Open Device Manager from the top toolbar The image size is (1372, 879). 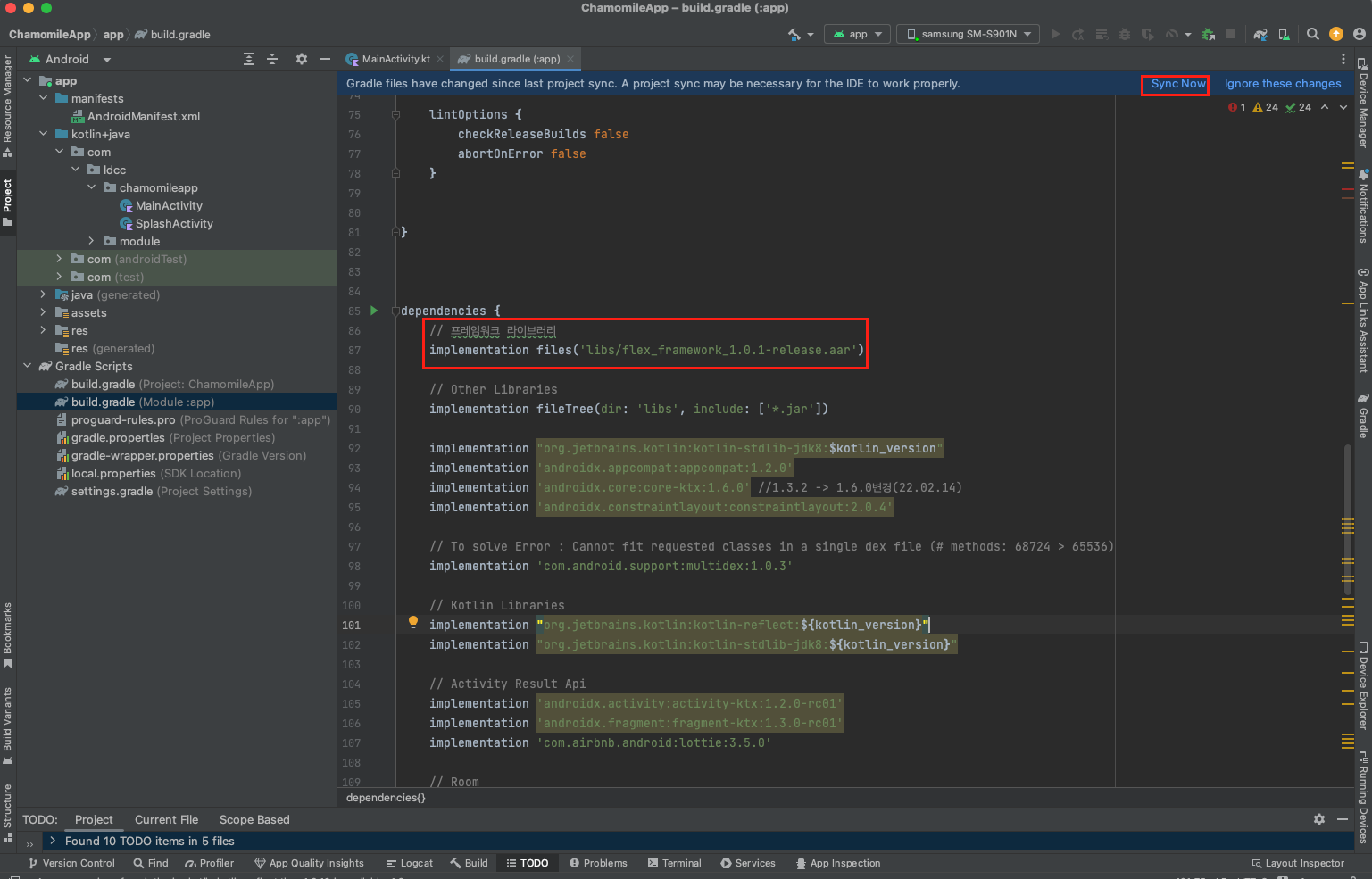1284,34
